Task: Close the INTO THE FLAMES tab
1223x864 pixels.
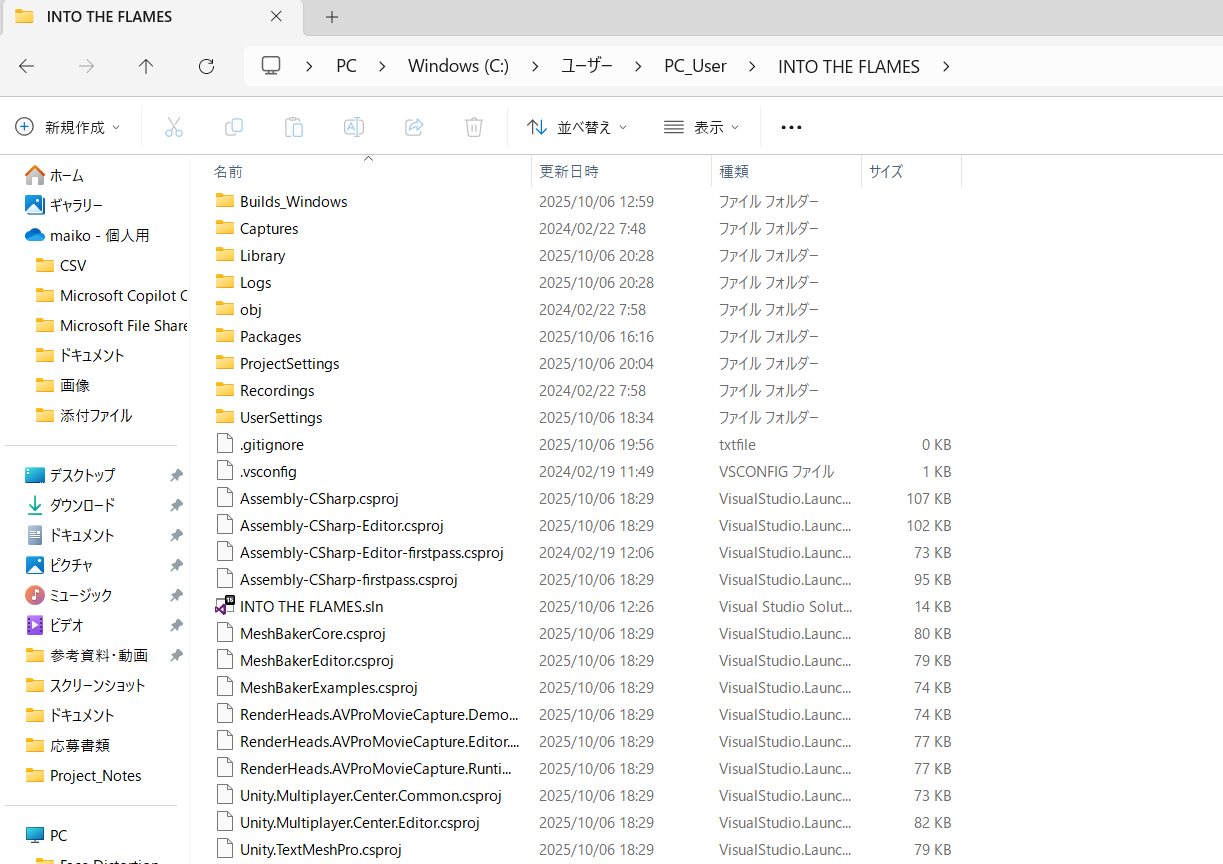Action: tap(276, 17)
